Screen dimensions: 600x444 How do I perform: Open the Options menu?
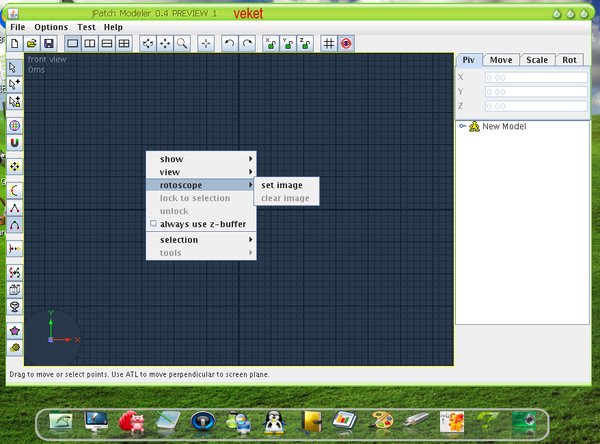(51, 27)
